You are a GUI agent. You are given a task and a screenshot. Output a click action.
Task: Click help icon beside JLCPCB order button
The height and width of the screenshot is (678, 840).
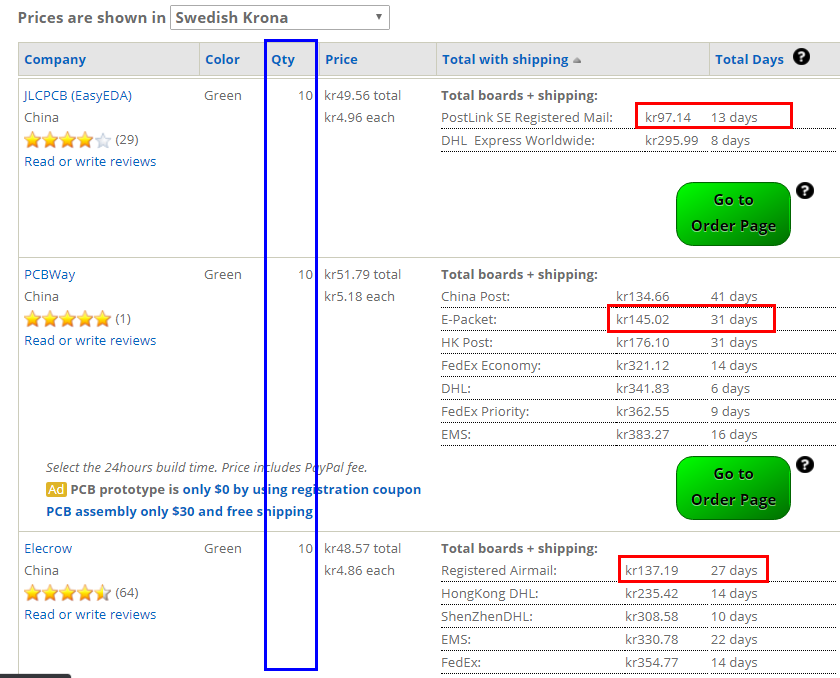point(805,191)
